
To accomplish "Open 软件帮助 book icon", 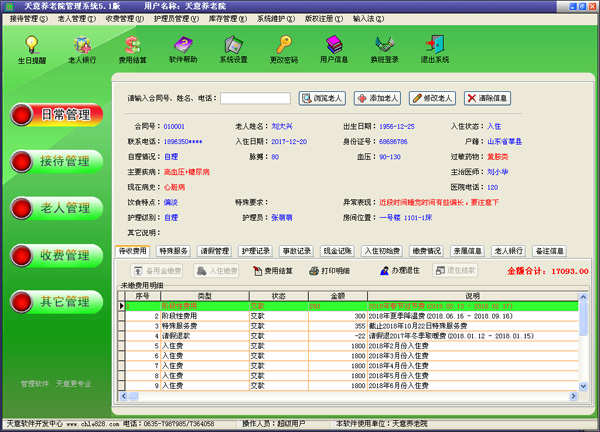I will click(x=183, y=47).
